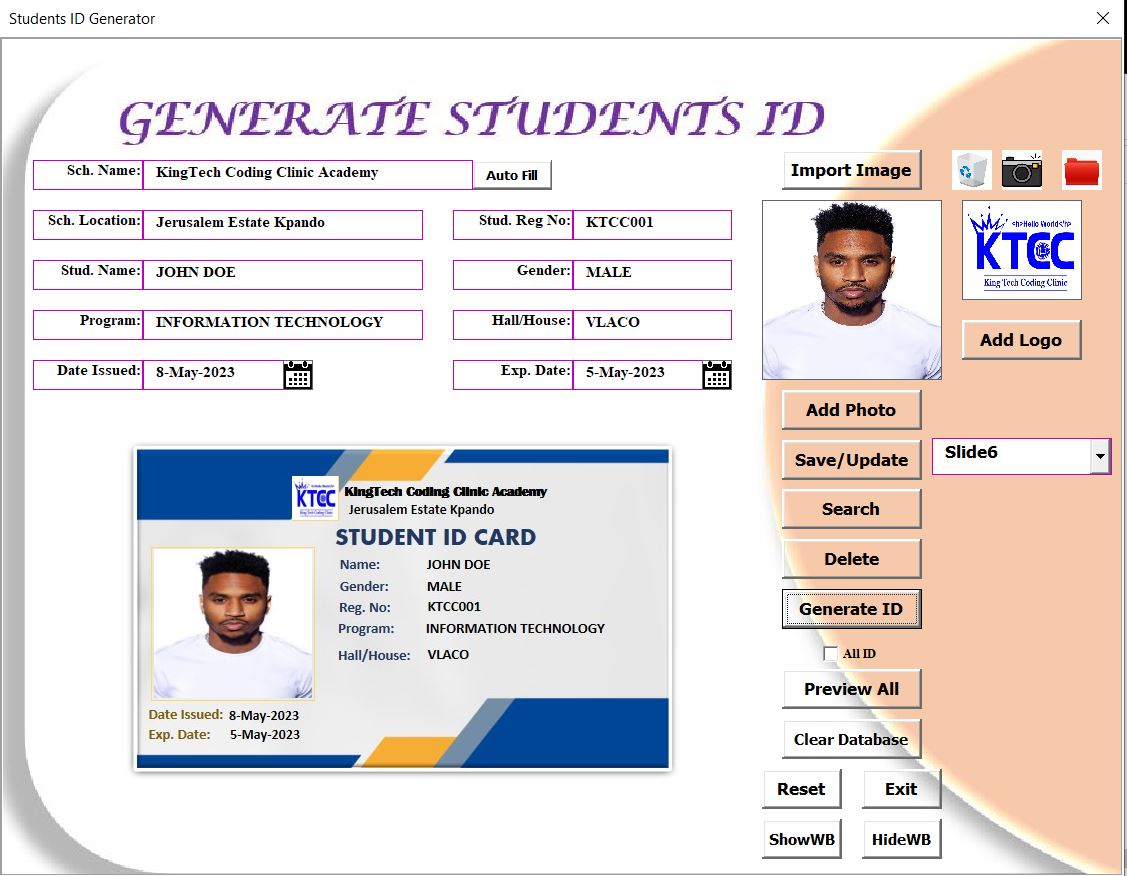Open the red folder icon to browse images
Viewport: 1127px width, 876px height.
[1082, 170]
